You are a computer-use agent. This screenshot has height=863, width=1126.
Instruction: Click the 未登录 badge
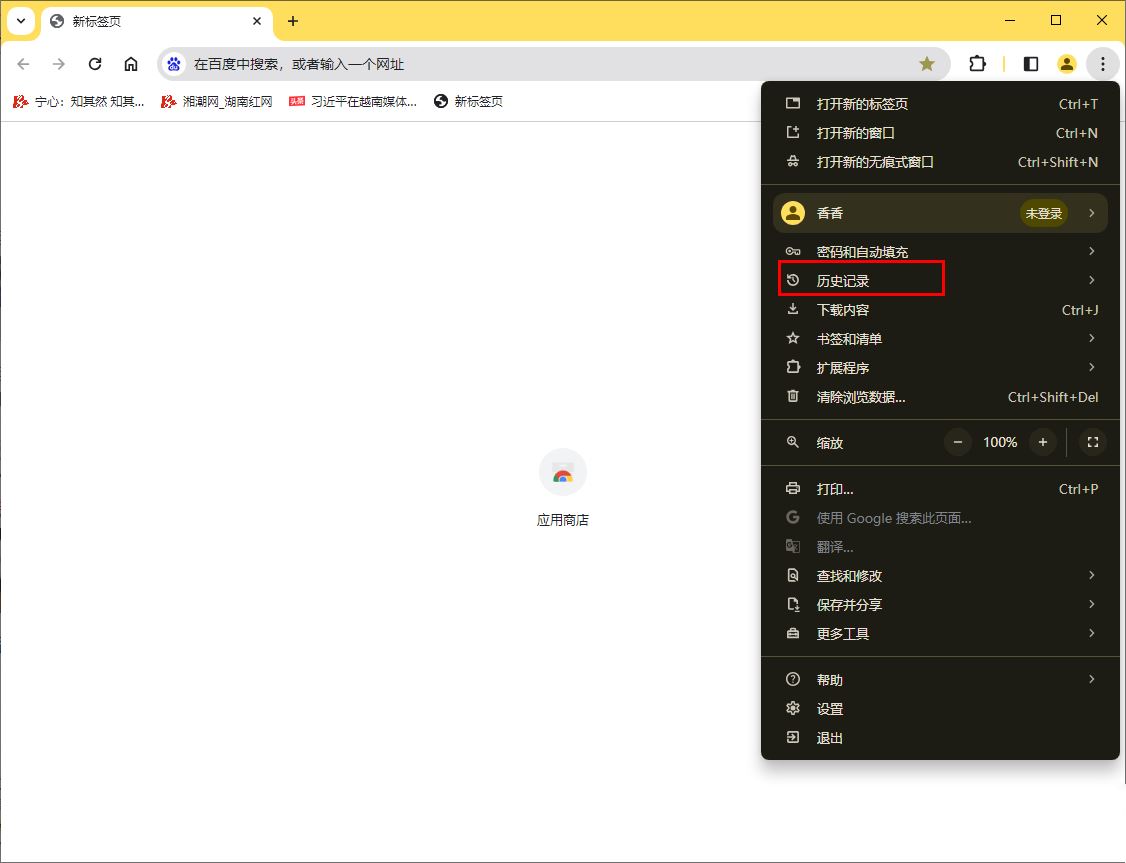1043,213
